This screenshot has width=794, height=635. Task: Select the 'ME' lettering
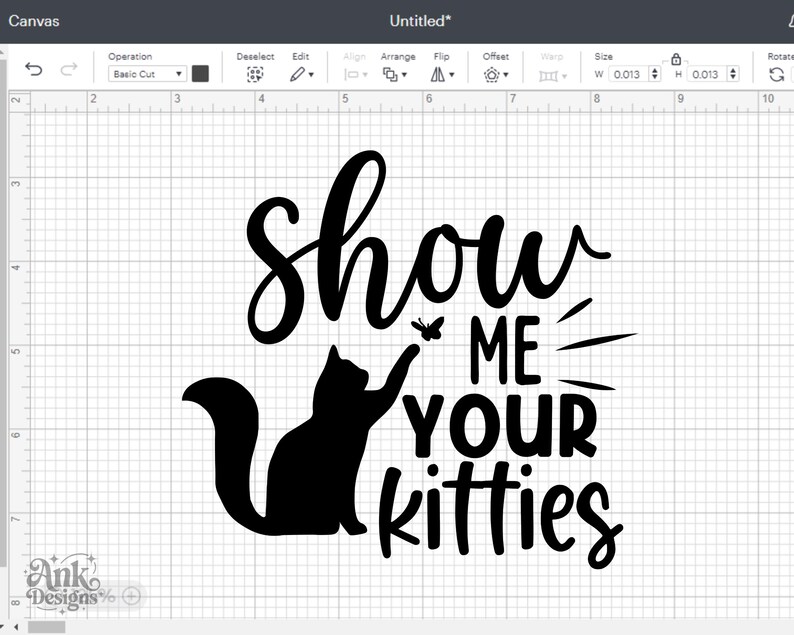point(504,350)
